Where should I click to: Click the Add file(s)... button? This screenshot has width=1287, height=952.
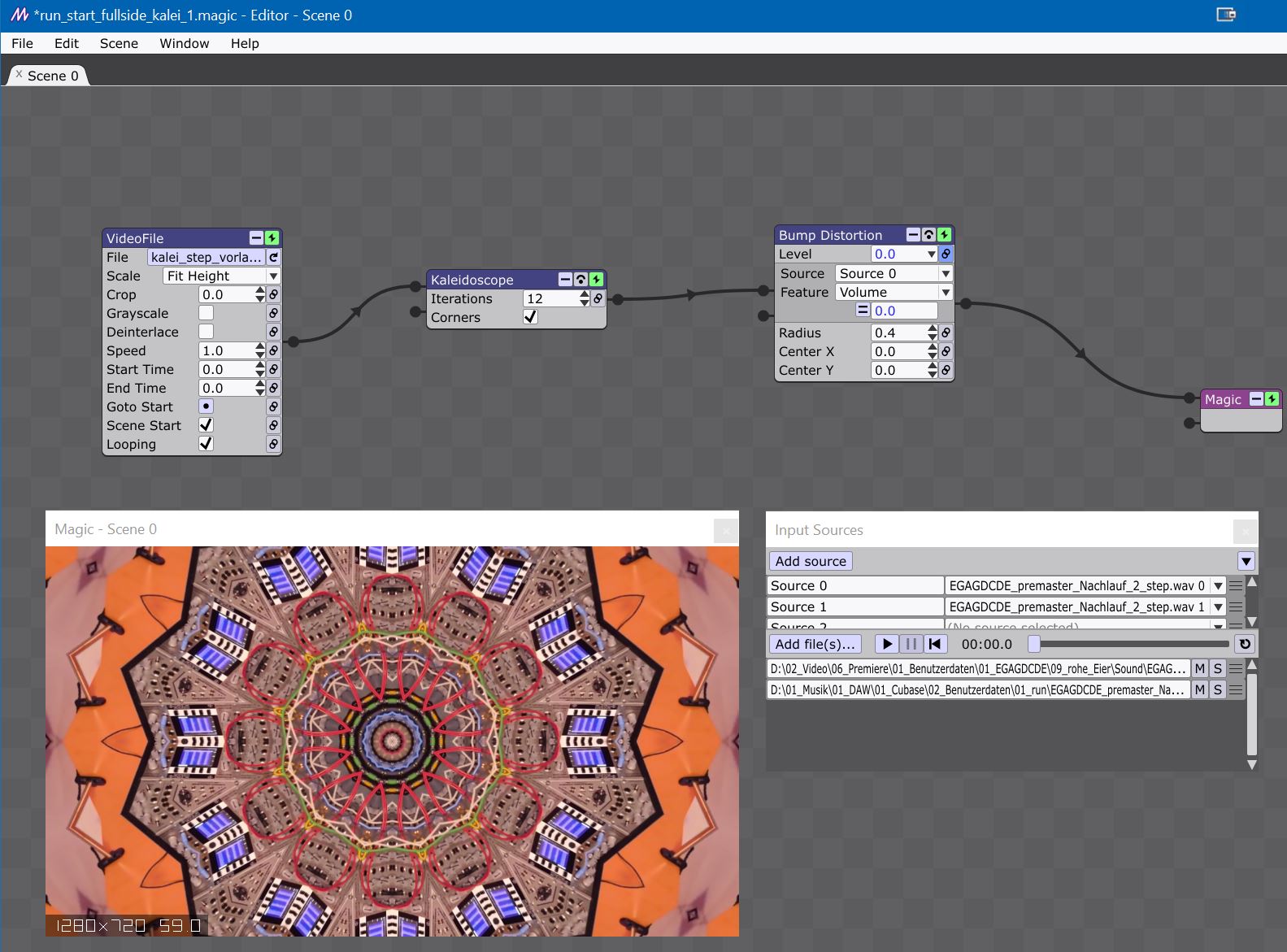(x=815, y=644)
